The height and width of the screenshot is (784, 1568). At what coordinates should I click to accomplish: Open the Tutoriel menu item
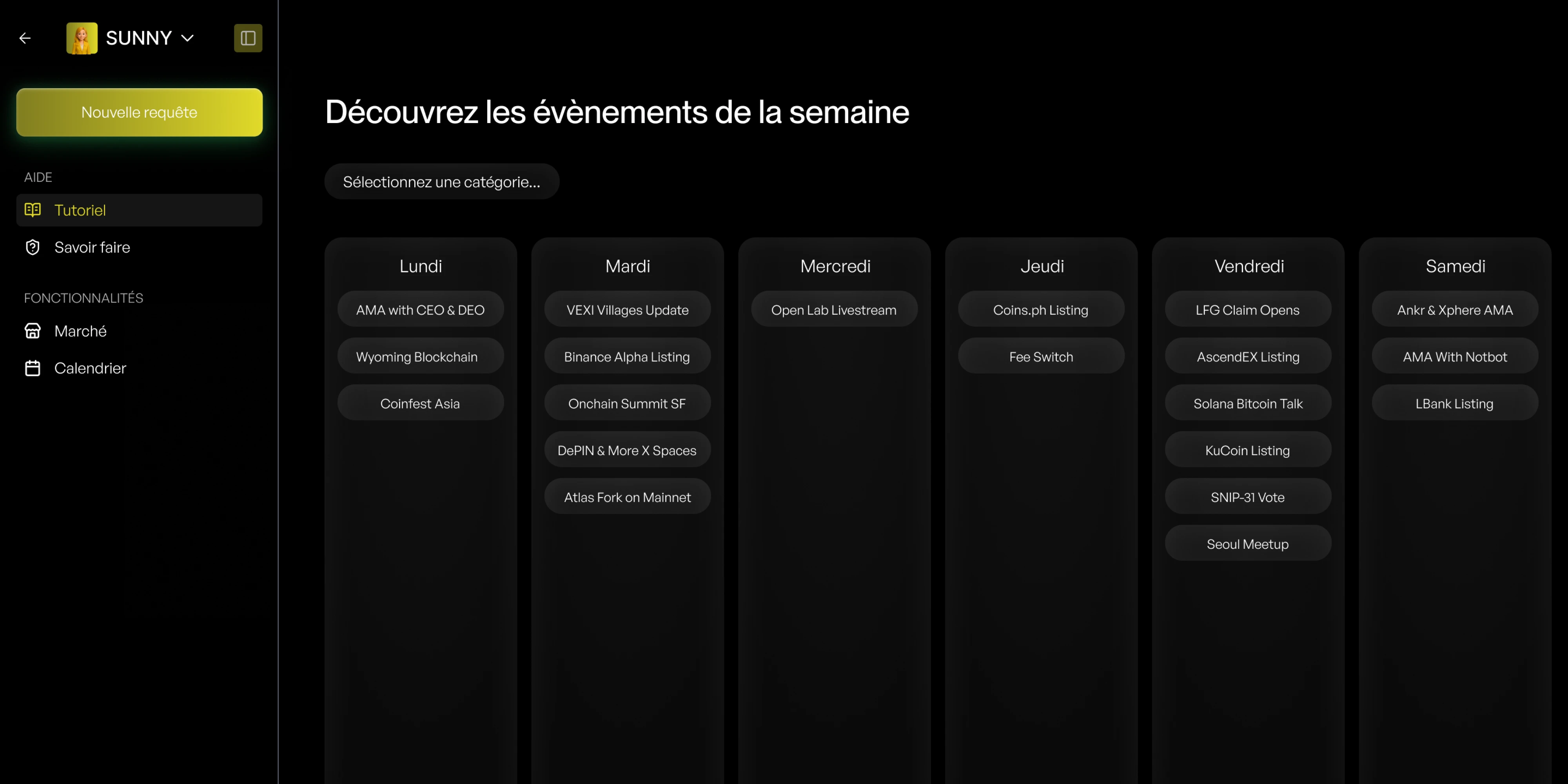pos(140,210)
